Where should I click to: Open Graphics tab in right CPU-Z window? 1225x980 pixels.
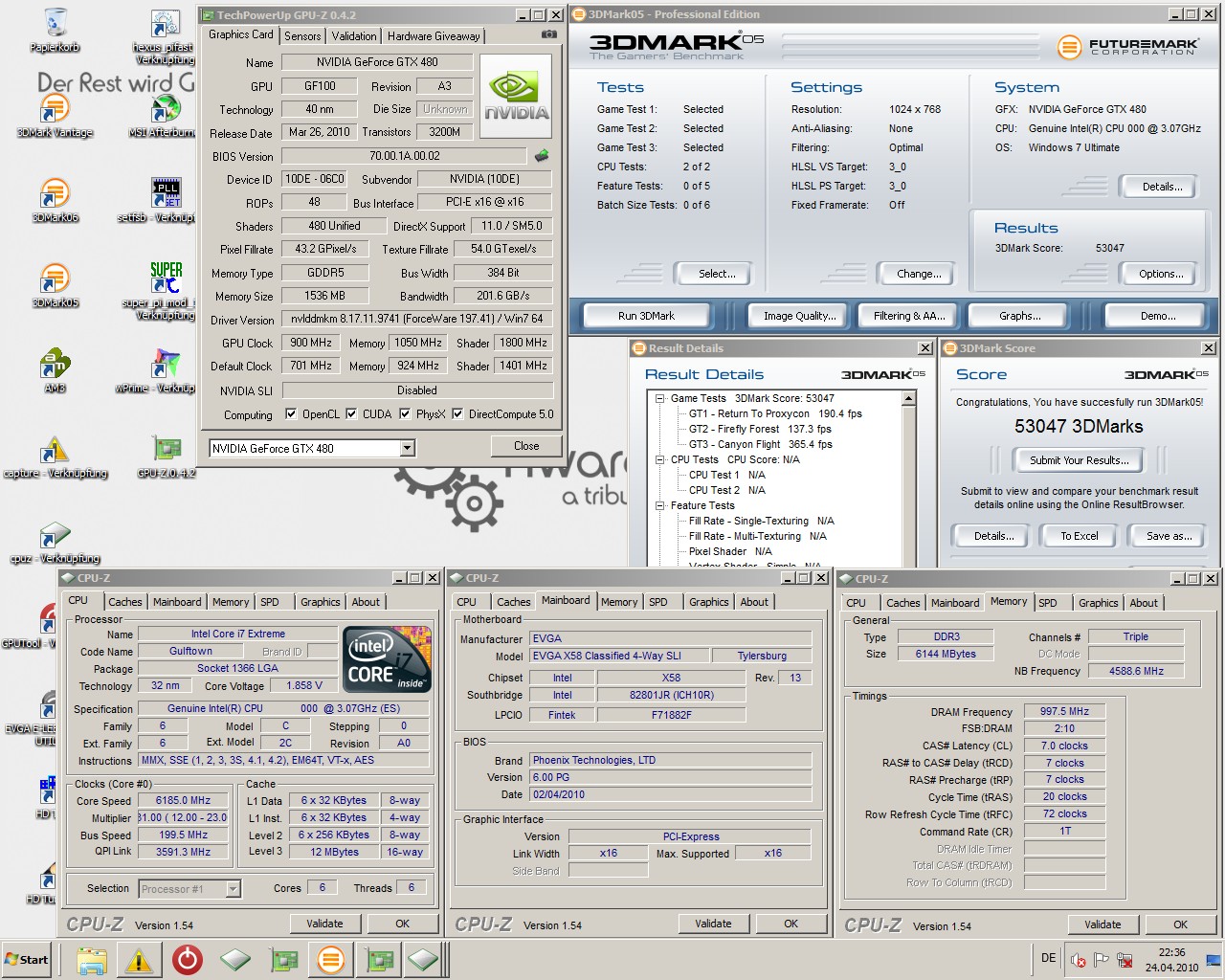point(1098,603)
